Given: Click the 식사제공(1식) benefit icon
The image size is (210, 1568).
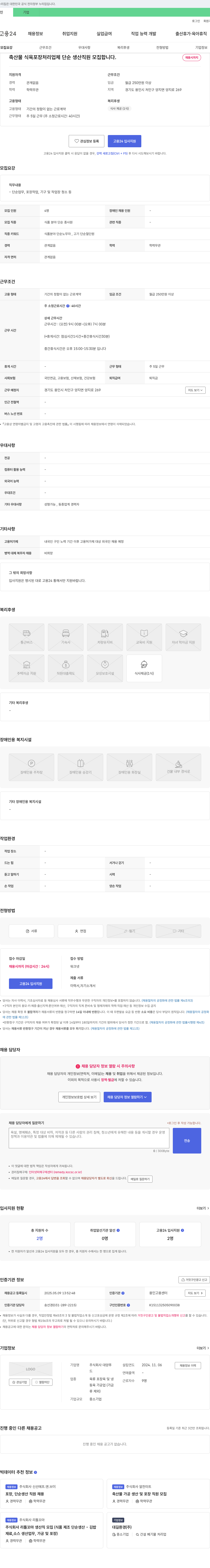Looking at the screenshot, I should coord(144,668).
